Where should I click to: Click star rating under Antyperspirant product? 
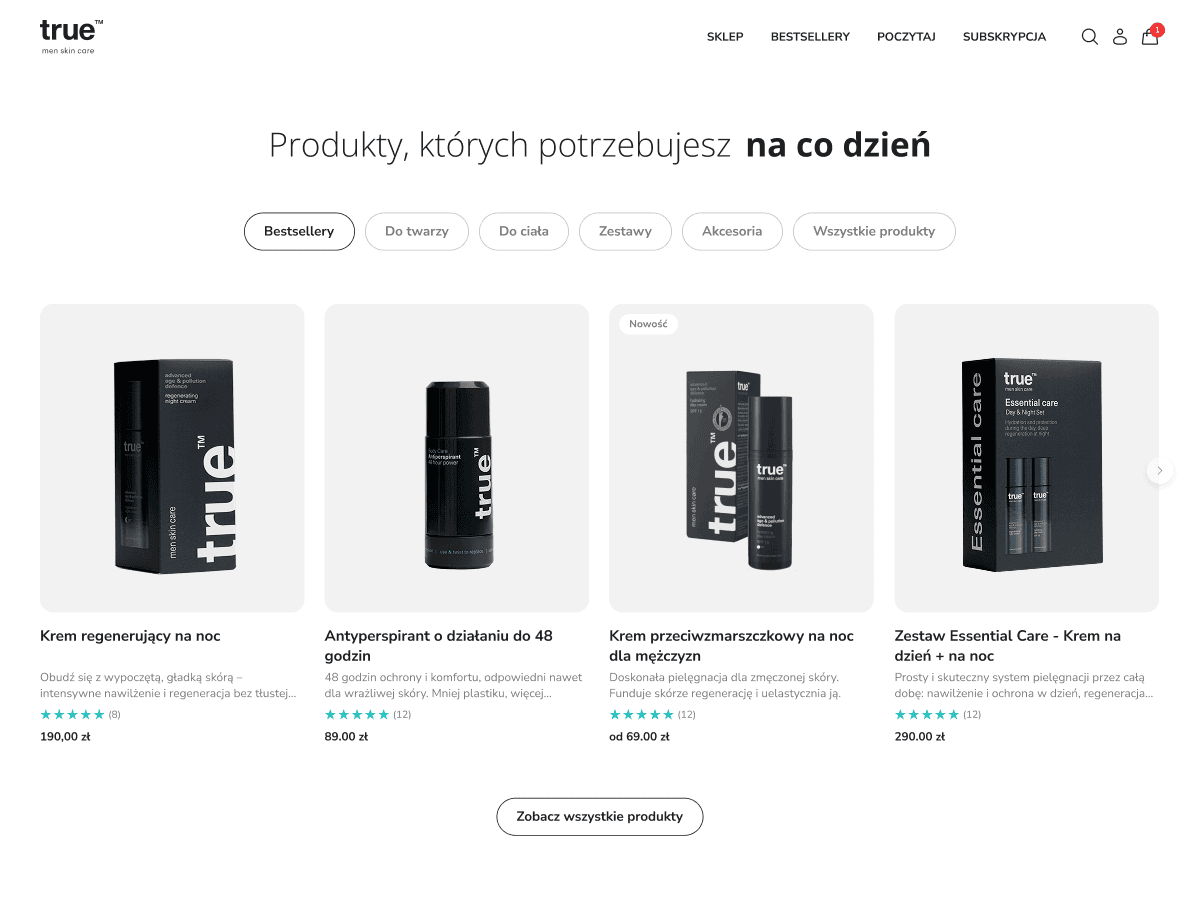(x=357, y=714)
